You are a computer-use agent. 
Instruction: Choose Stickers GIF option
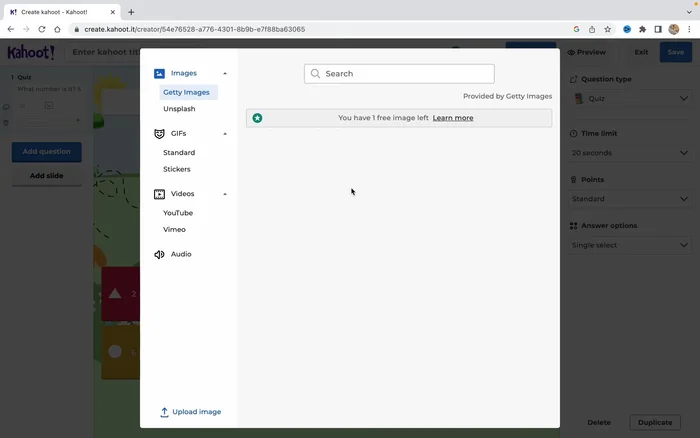177,169
